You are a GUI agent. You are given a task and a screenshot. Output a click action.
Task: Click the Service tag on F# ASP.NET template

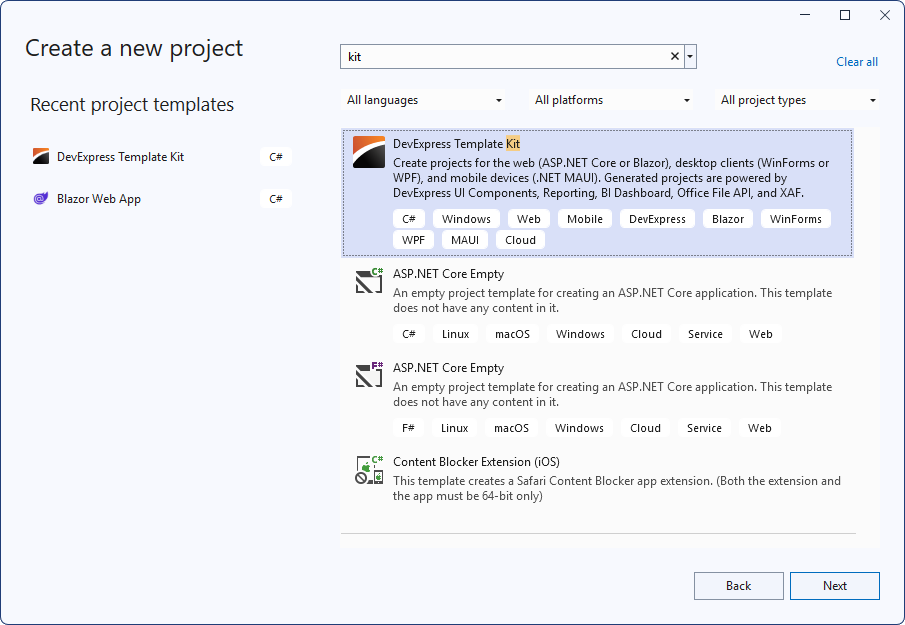[x=704, y=428]
